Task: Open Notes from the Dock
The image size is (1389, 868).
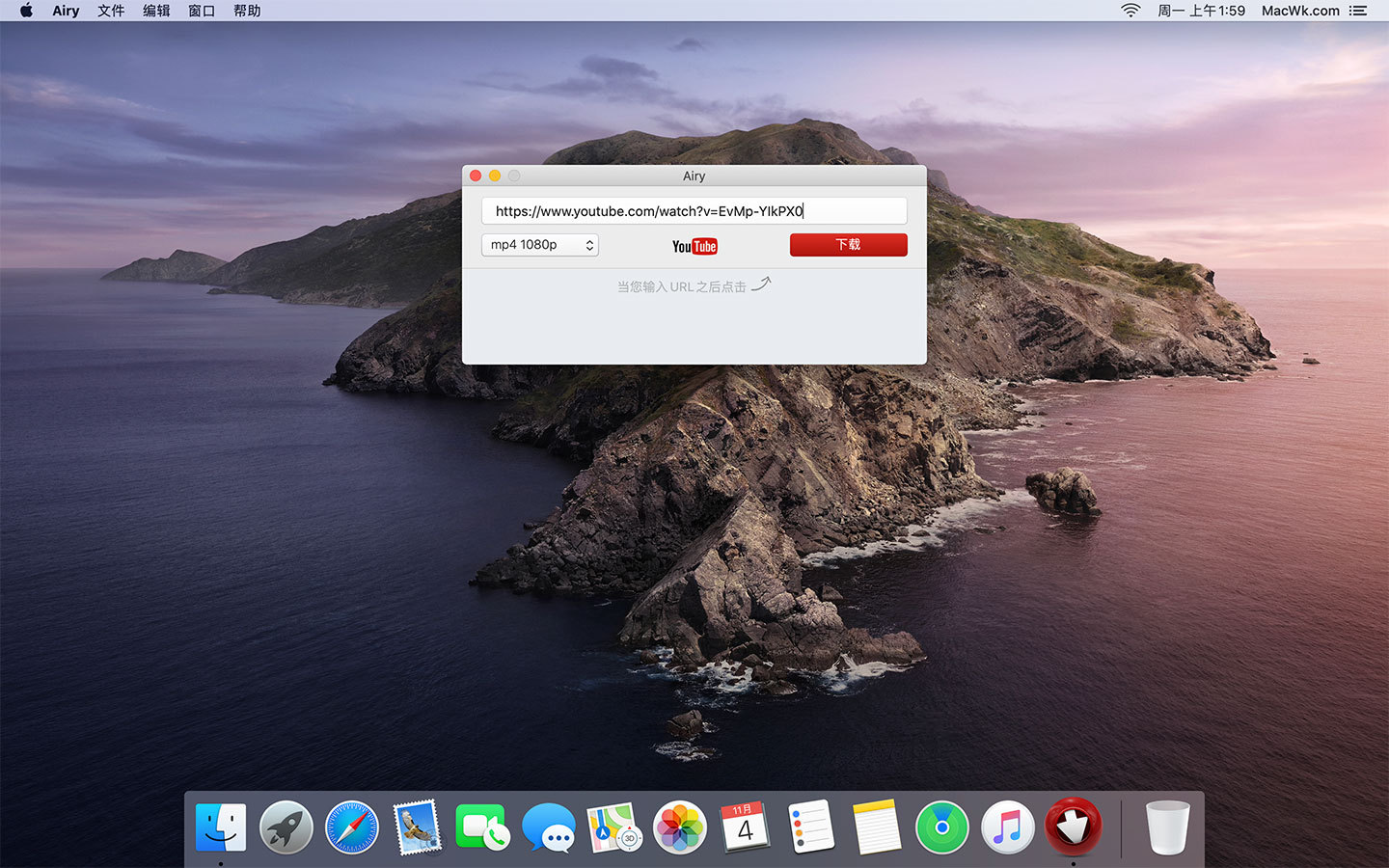Action: [x=877, y=827]
